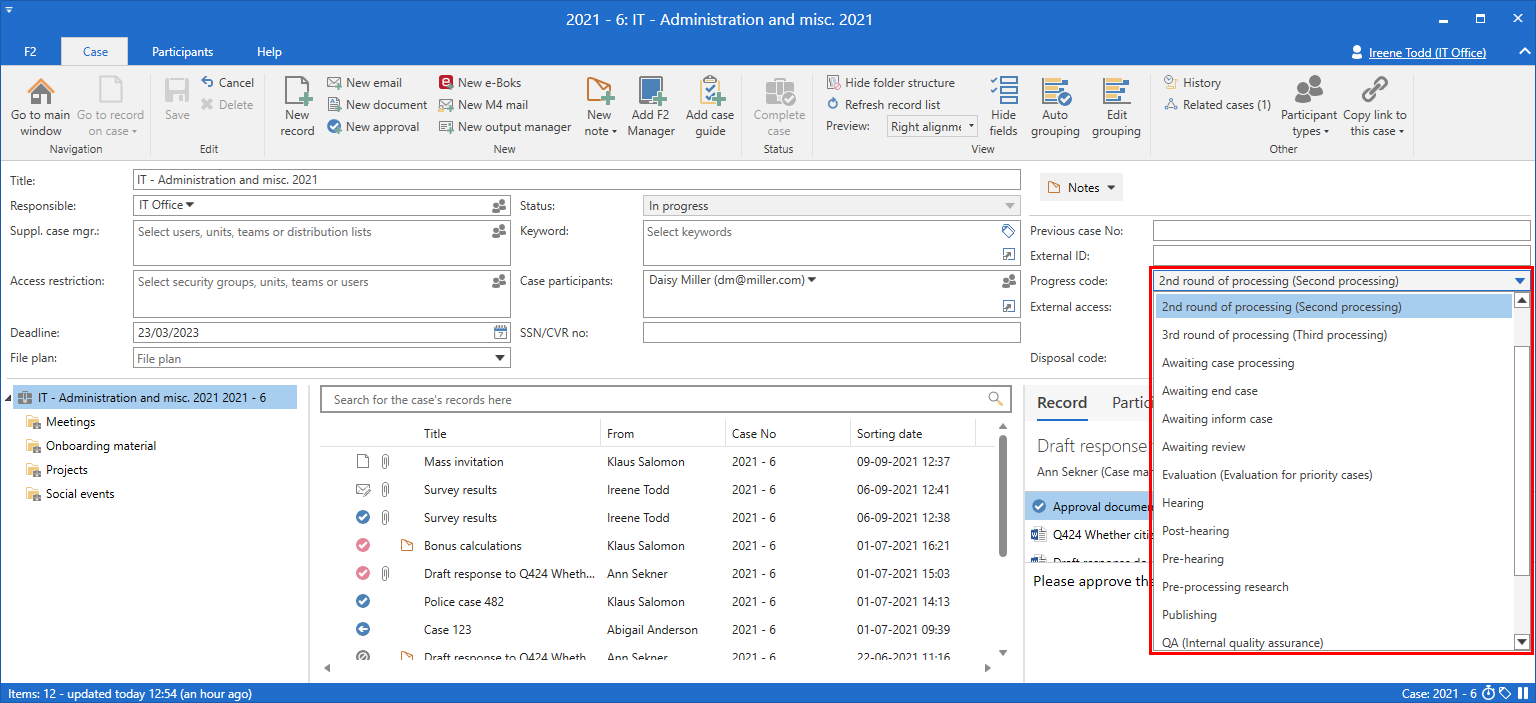This screenshot has height=703, width=1536.
Task: Open the Help ribbon tab
Action: point(269,52)
